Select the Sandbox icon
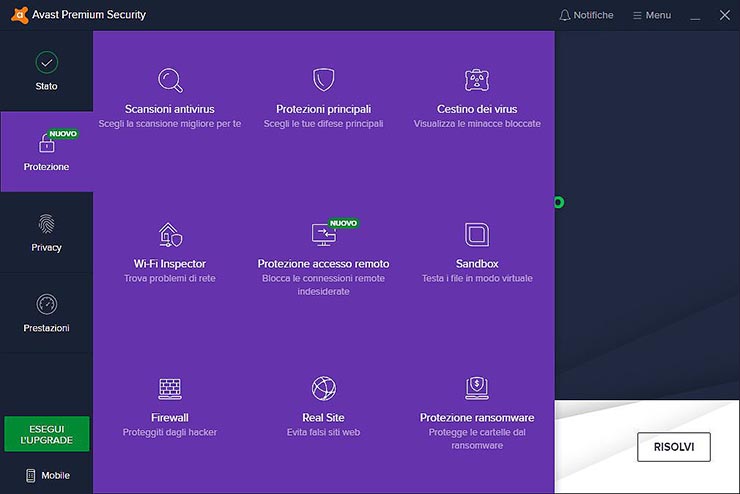740x494 pixels. [x=477, y=235]
